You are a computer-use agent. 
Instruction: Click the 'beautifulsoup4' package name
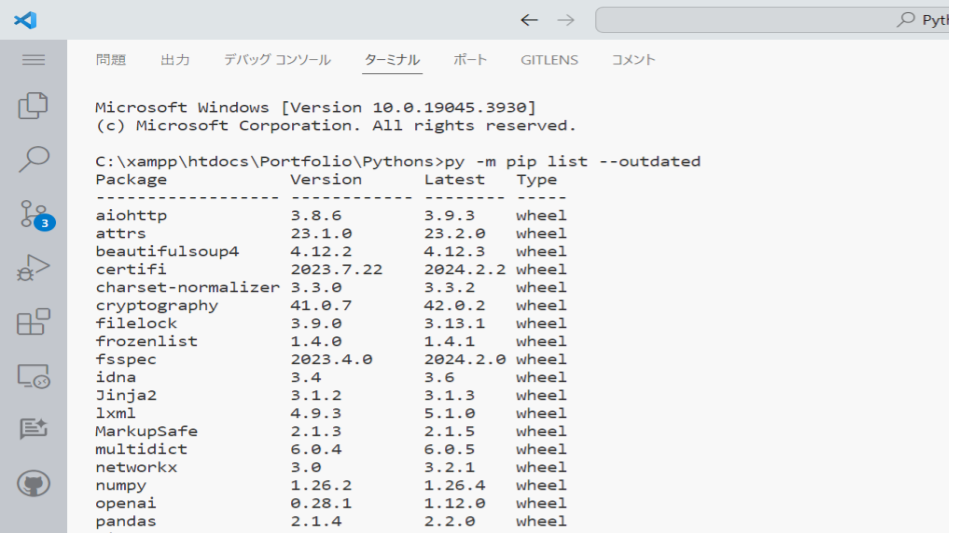coord(167,252)
